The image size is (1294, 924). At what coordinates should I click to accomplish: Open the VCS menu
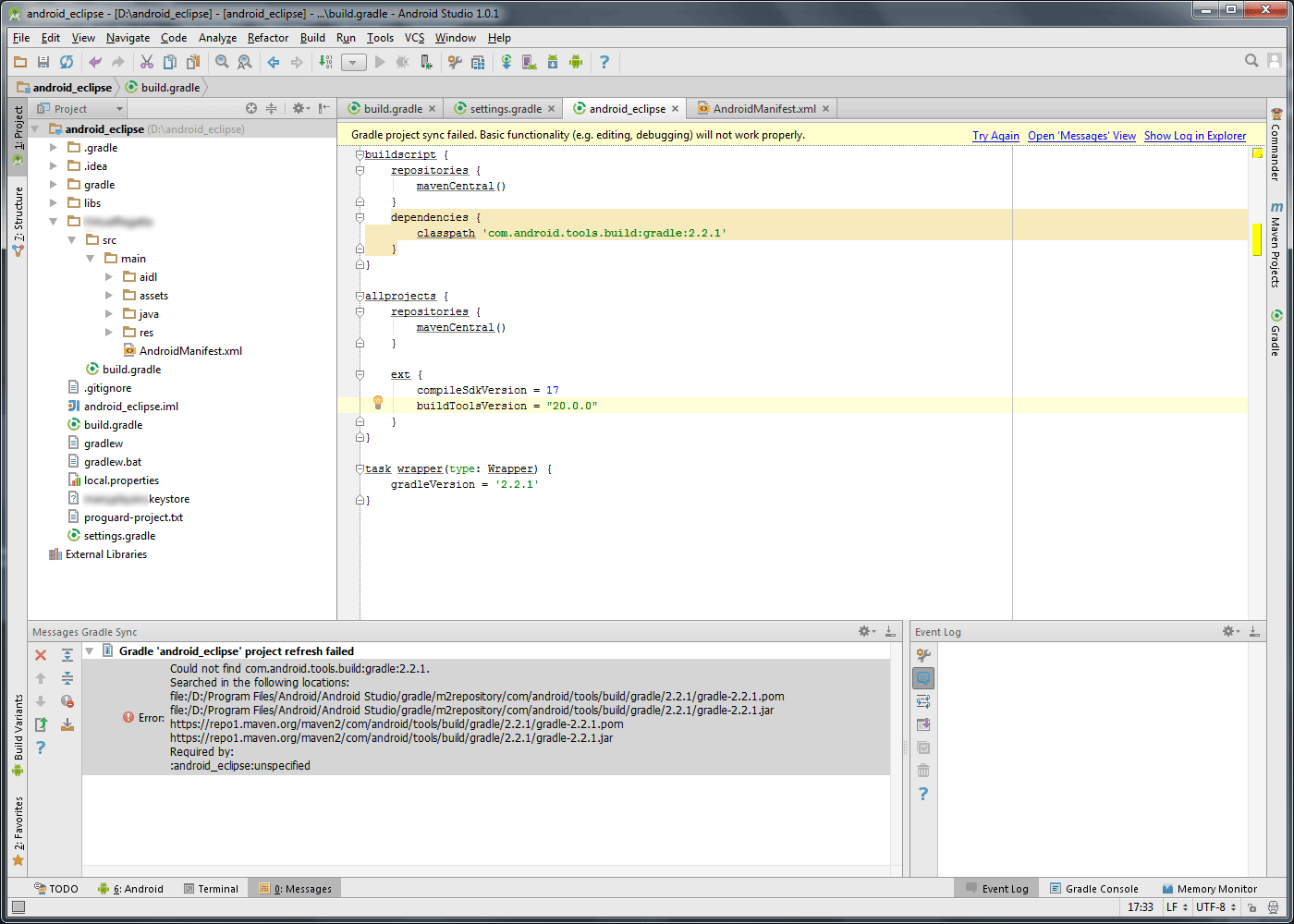pos(414,38)
